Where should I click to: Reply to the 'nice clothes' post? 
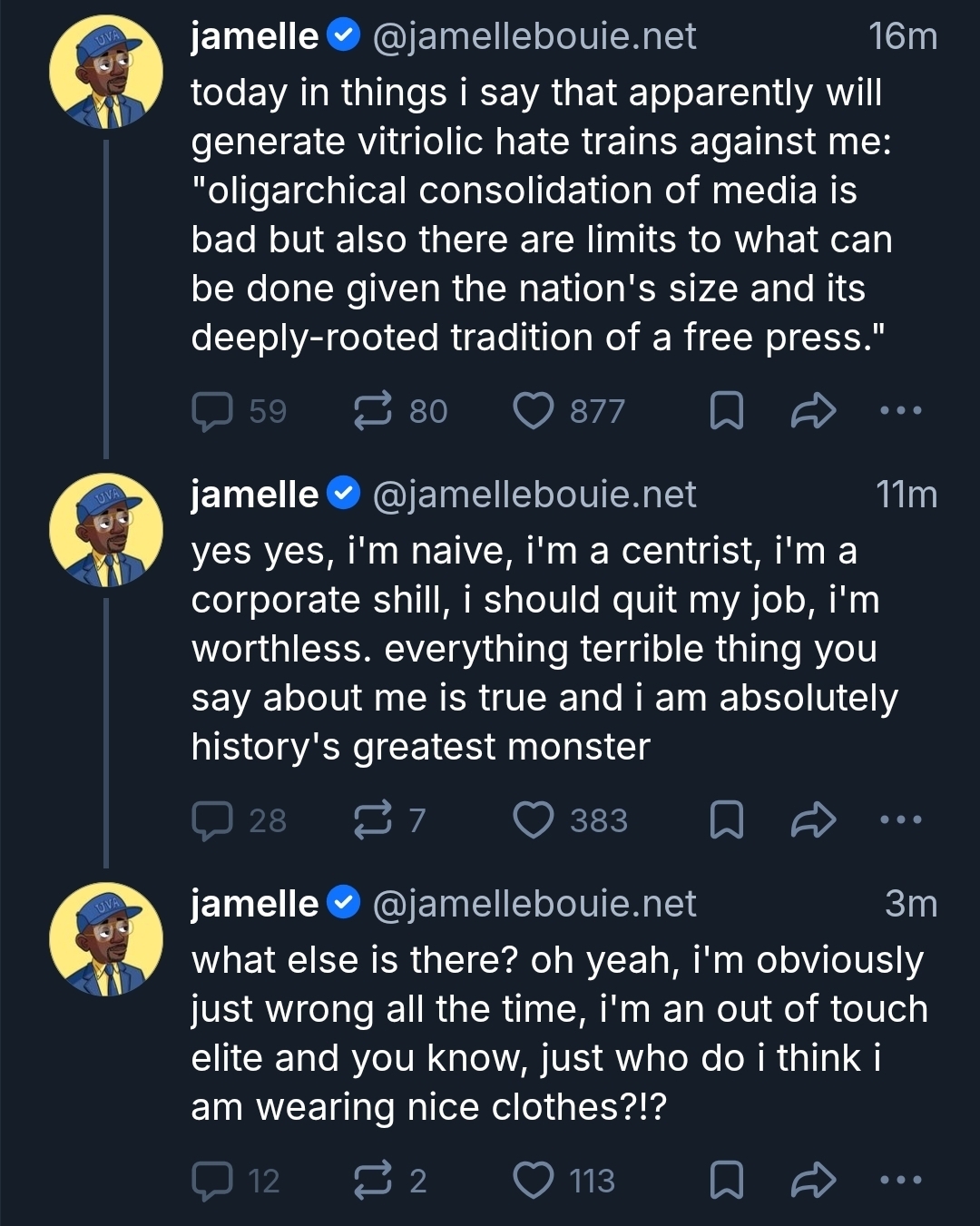(213, 1181)
